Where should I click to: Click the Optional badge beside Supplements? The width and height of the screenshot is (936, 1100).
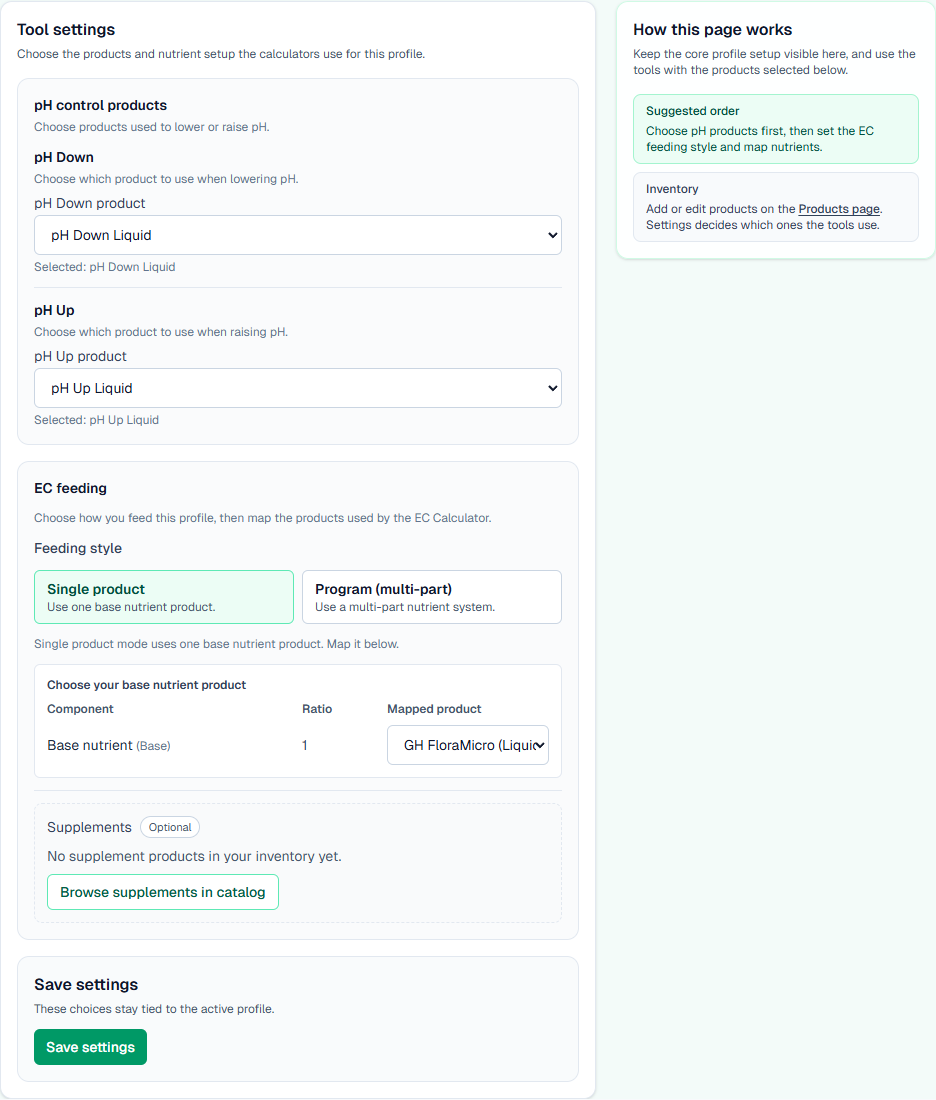170,827
